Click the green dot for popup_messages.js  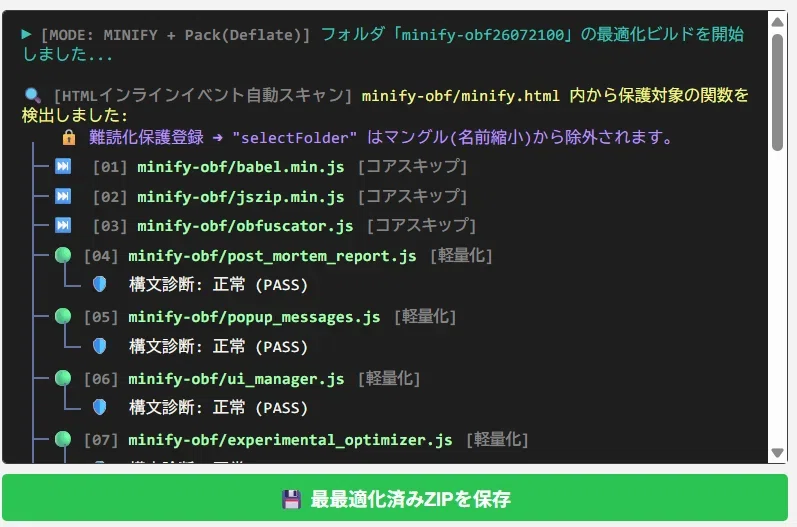tap(63, 316)
